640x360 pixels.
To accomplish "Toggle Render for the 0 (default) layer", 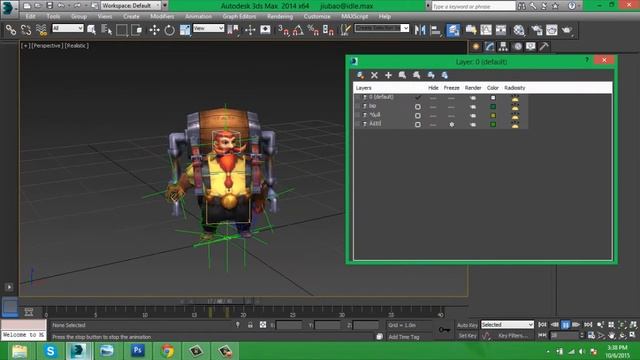I will 473,98.
